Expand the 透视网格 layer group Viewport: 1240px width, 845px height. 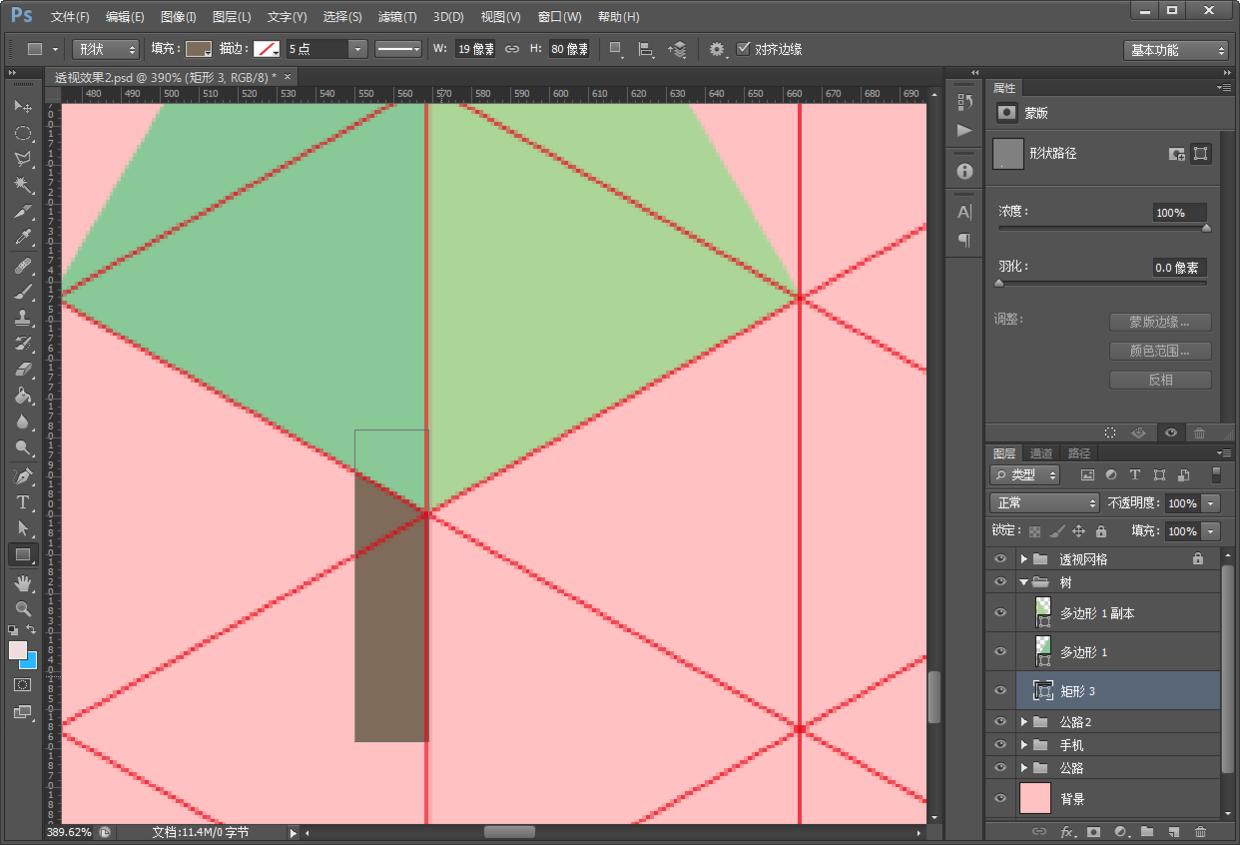(1024, 559)
